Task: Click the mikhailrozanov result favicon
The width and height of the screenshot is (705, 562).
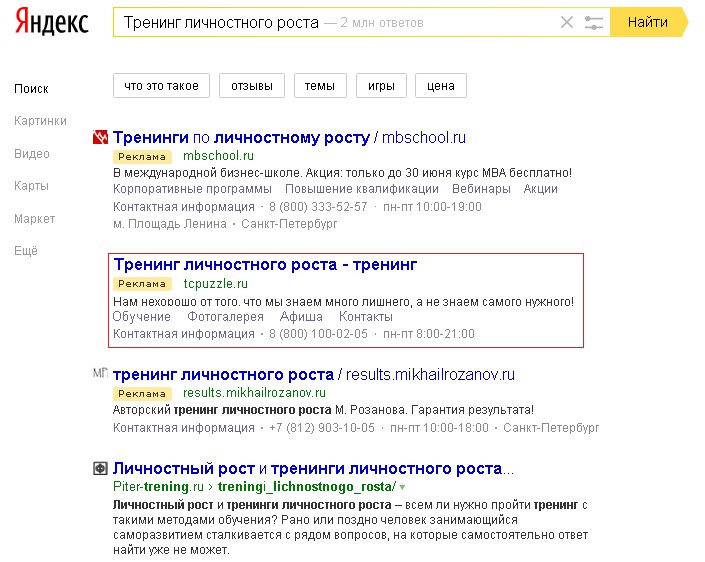Action: [x=99, y=374]
